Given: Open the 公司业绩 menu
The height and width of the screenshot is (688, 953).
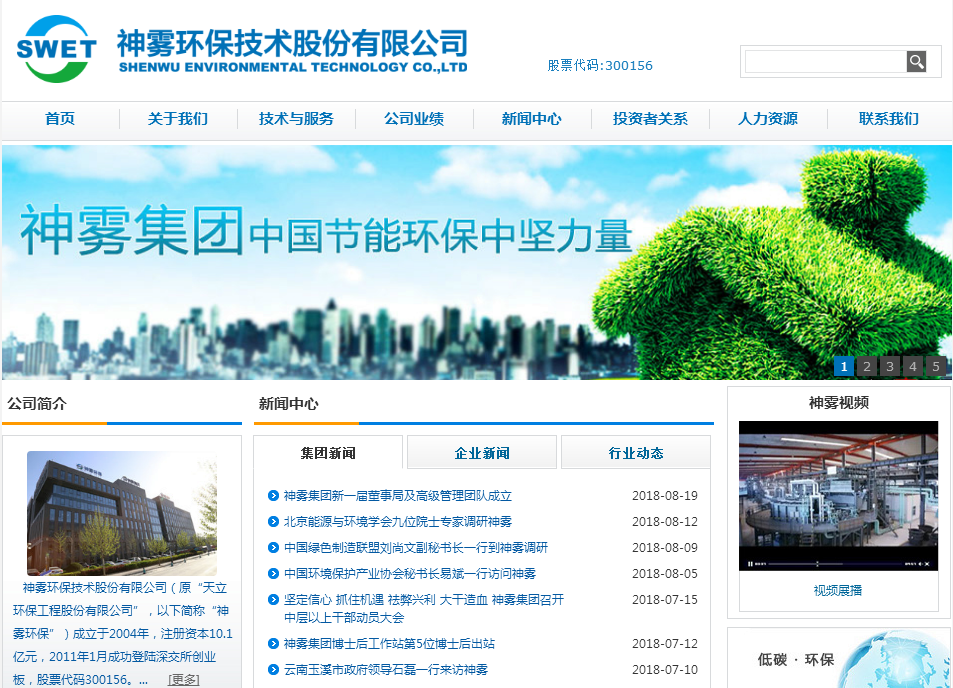Looking at the screenshot, I should tap(414, 119).
